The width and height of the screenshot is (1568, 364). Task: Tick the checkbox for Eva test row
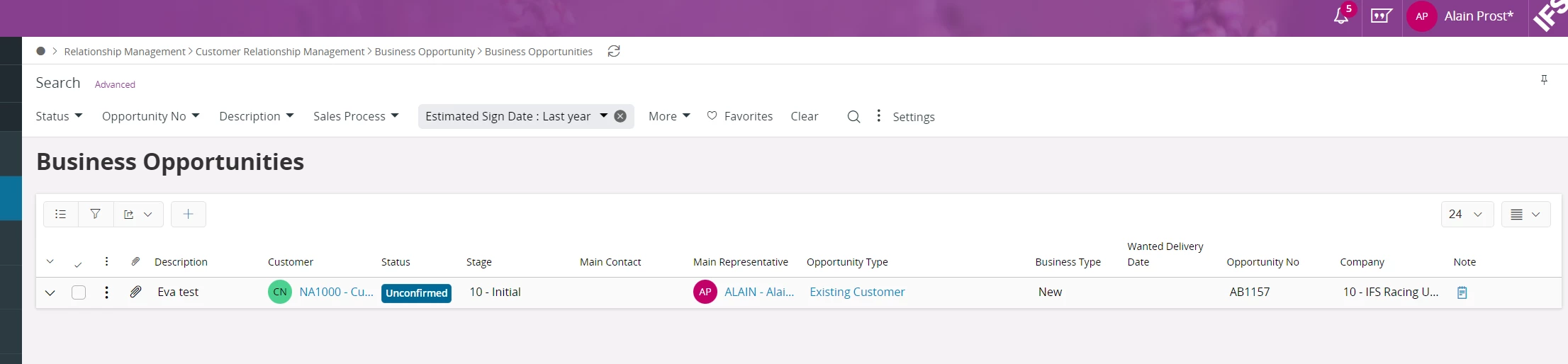click(x=79, y=292)
